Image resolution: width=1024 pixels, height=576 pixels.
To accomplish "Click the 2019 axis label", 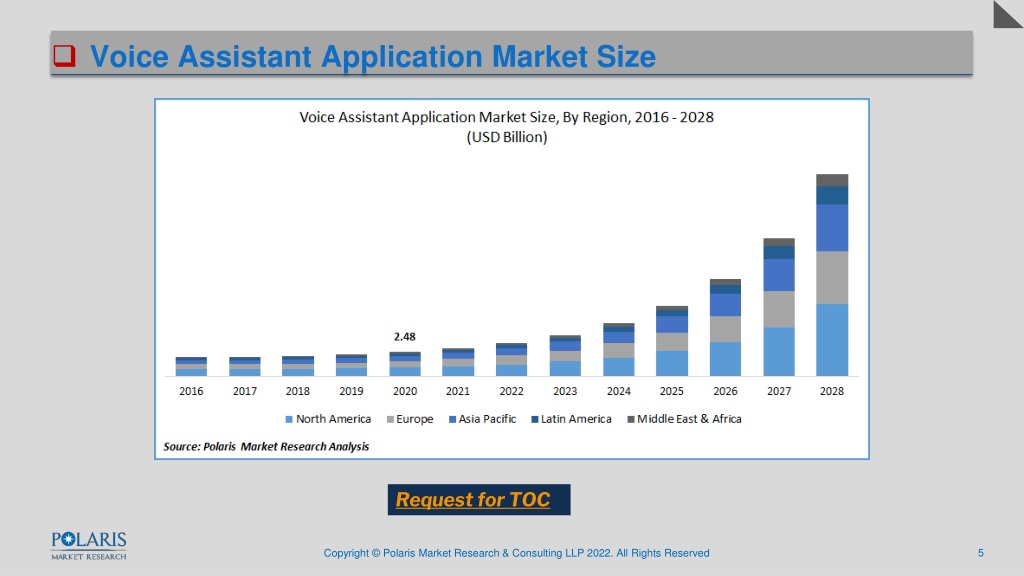I will [x=351, y=391].
